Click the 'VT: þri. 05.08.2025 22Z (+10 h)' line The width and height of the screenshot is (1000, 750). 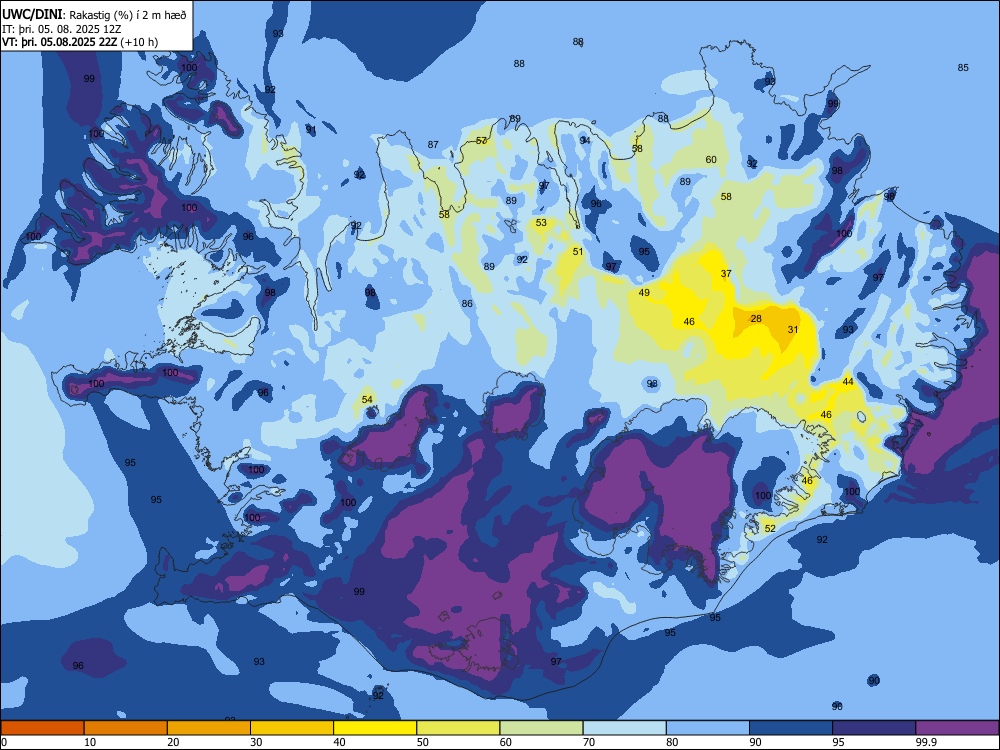pyautogui.click(x=80, y=42)
